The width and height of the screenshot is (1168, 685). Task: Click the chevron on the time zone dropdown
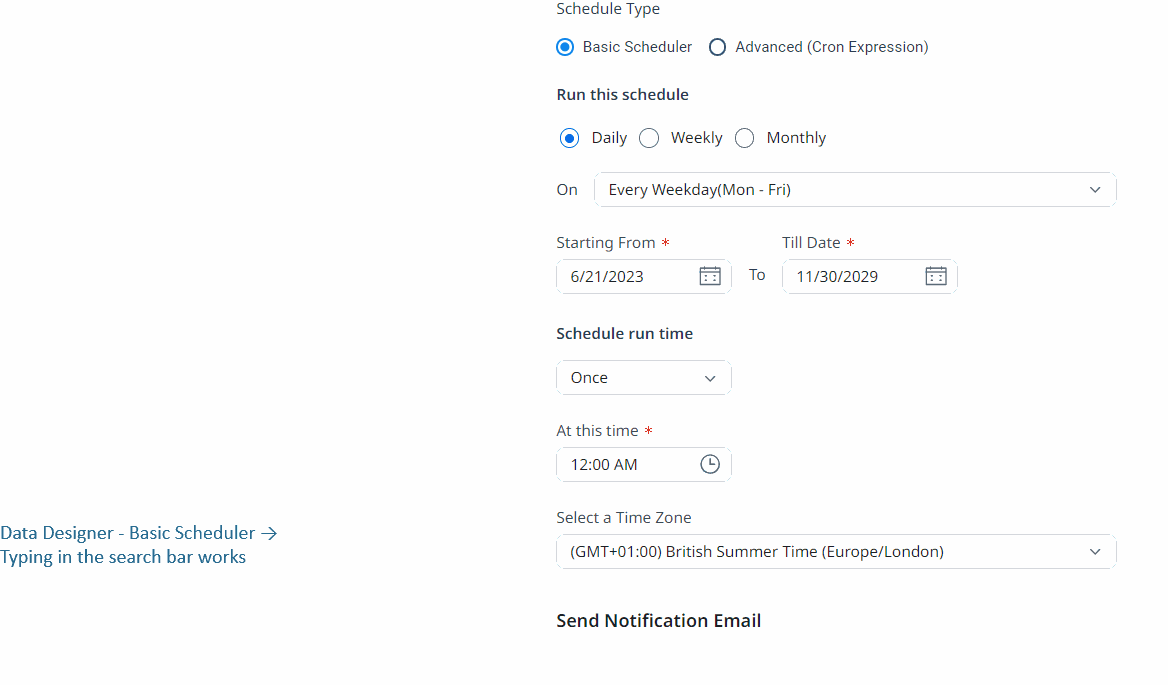(1094, 551)
